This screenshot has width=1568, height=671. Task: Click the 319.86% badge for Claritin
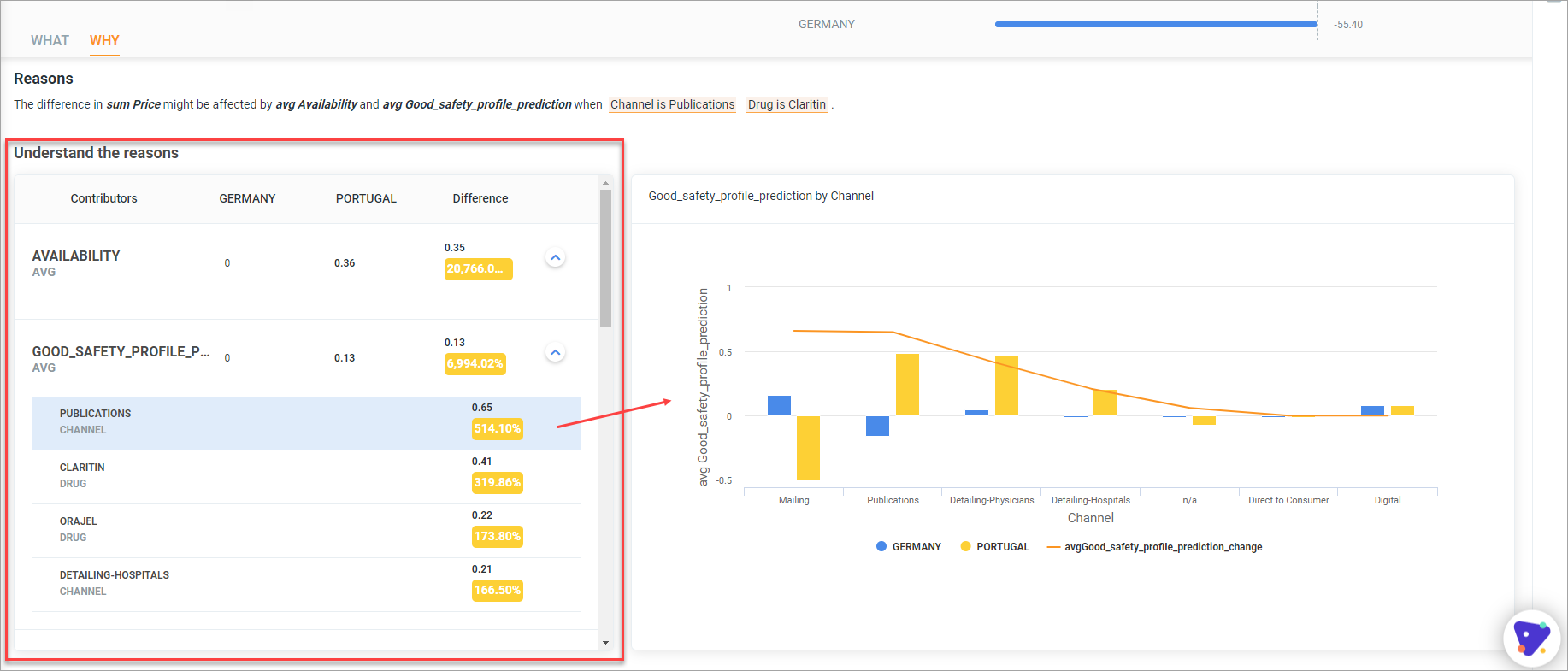497,483
